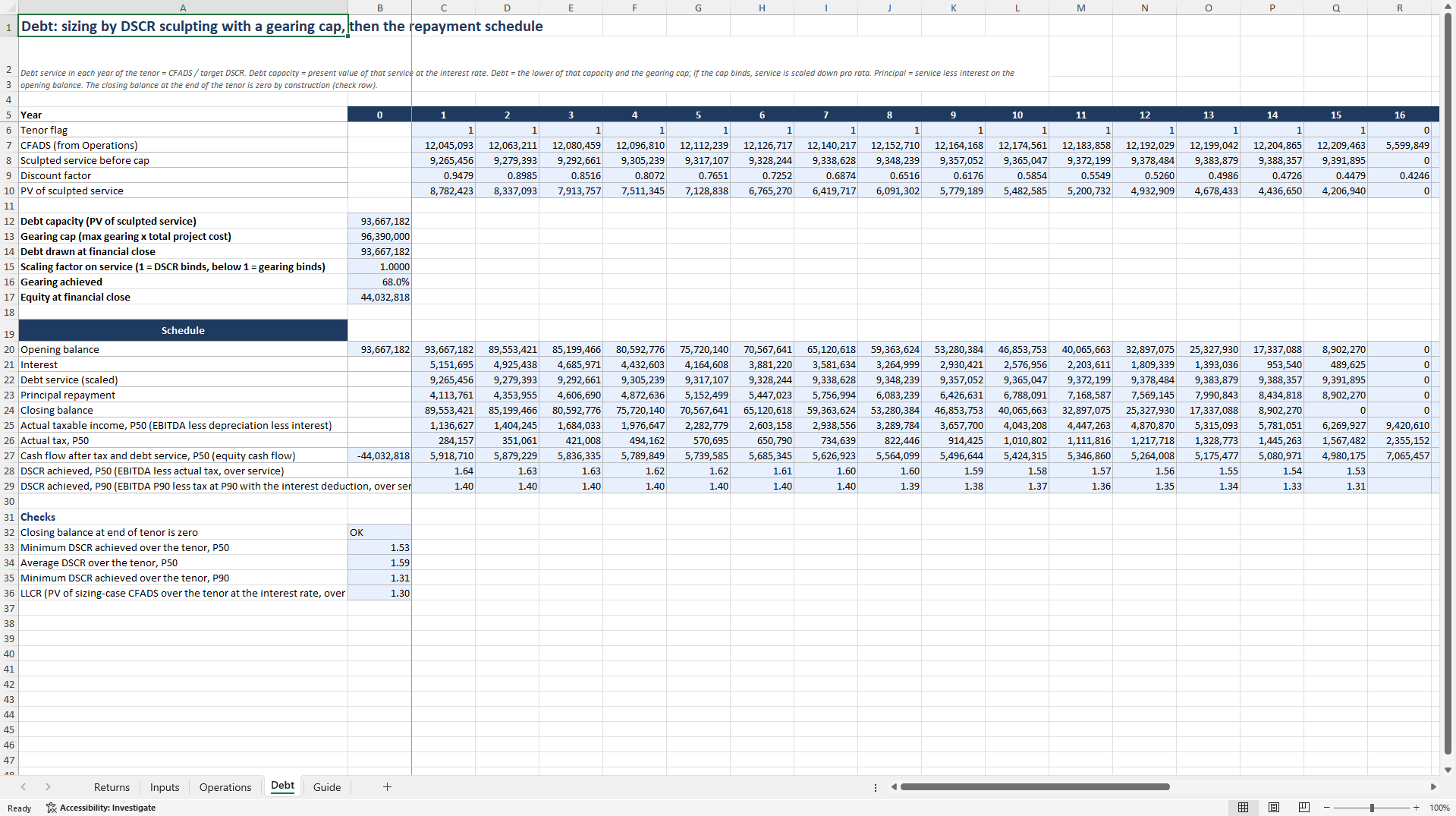Viewport: 1456px width, 816px height.
Task: Click the Year header cell 0
Action: click(x=379, y=115)
